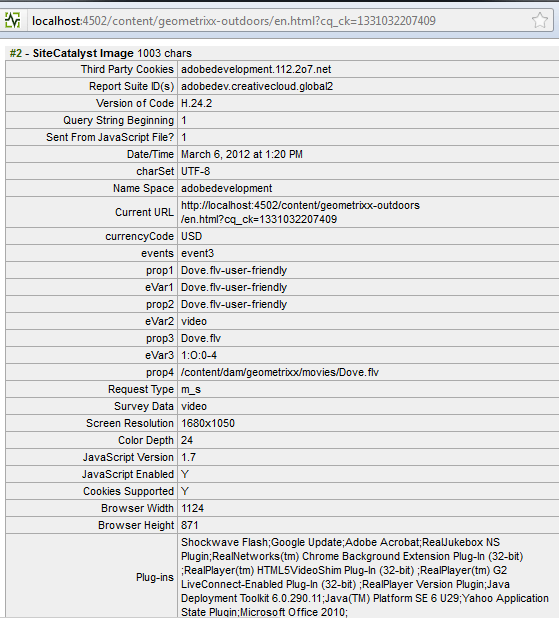
Task: Select 'March 6, 2012 at 1:20 PM'
Action: pyautogui.click(x=242, y=154)
